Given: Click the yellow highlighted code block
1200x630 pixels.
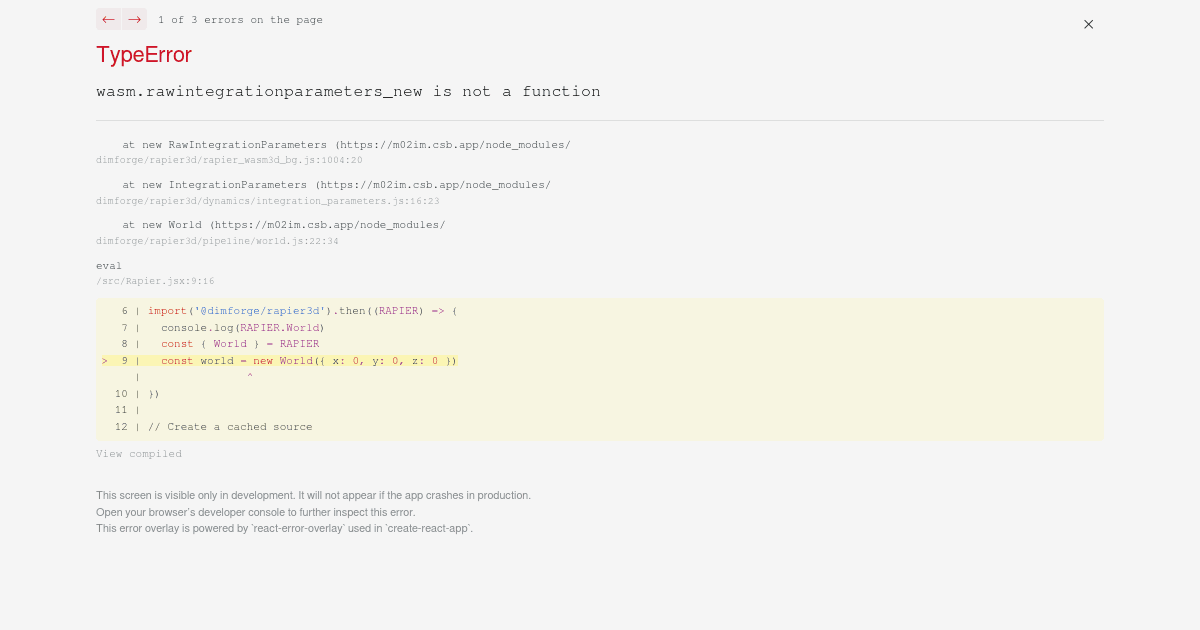Looking at the screenshot, I should click(x=600, y=370).
